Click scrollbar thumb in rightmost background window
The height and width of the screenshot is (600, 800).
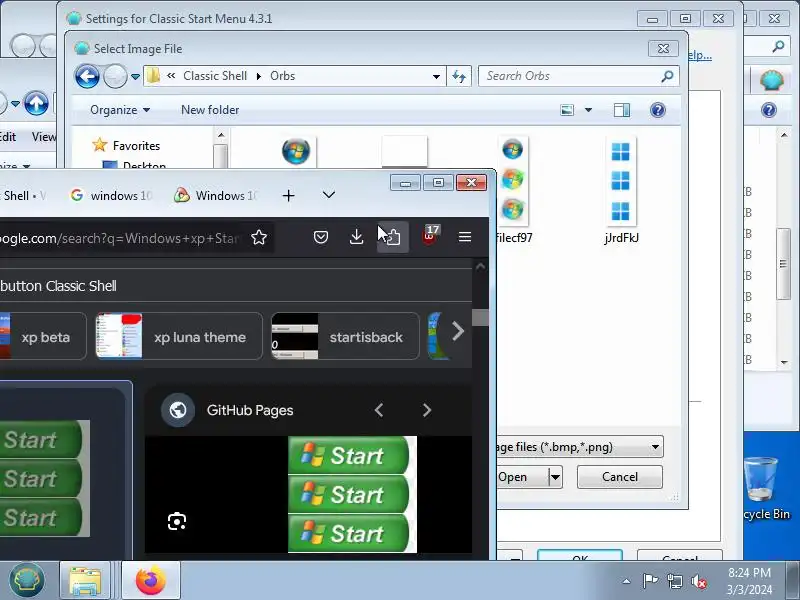pyautogui.click(x=784, y=264)
